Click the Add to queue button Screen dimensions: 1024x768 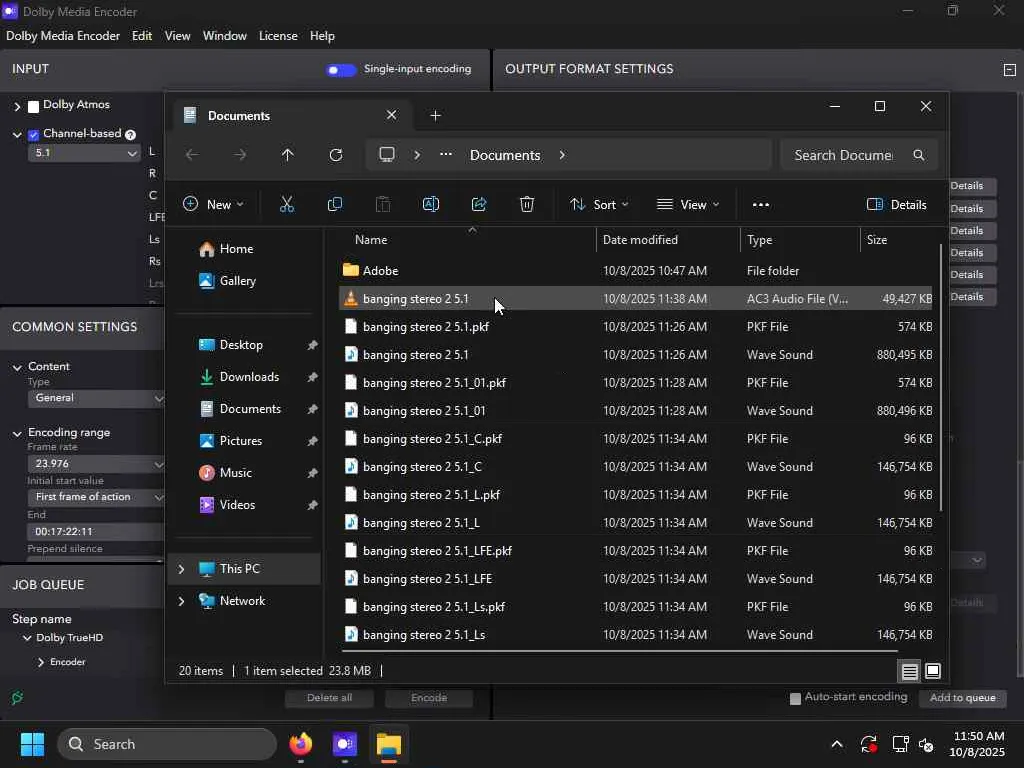962,698
